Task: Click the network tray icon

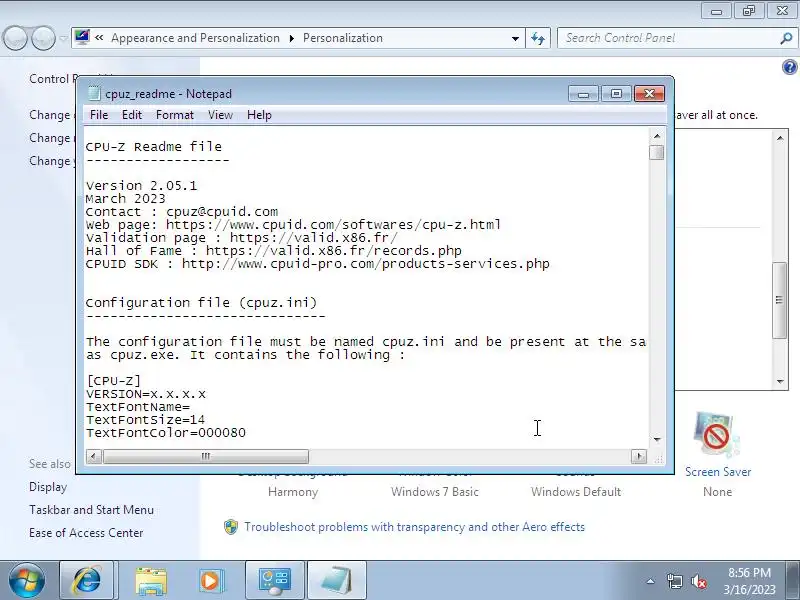Action: pyautogui.click(x=674, y=581)
